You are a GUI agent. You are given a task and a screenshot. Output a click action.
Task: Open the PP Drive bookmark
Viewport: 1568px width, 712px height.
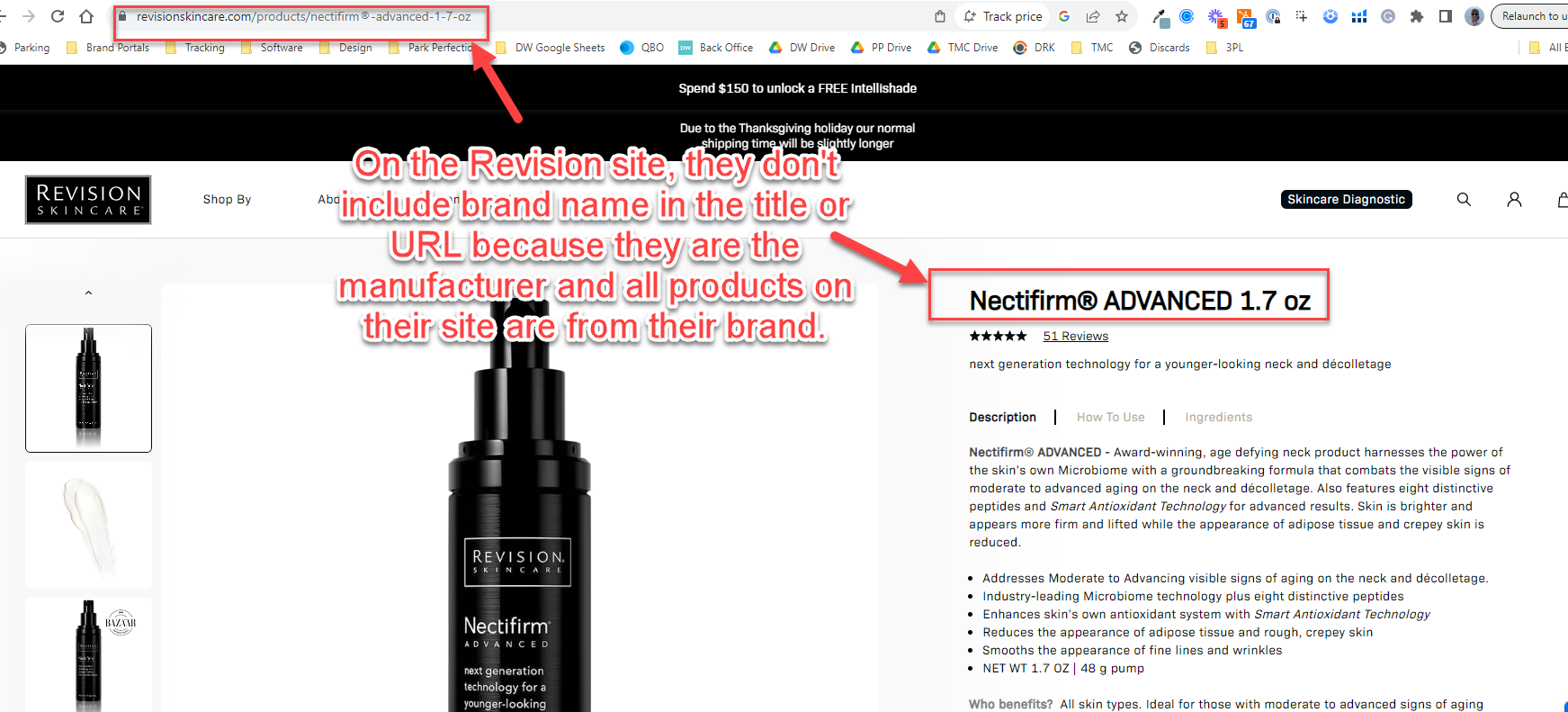(x=882, y=48)
